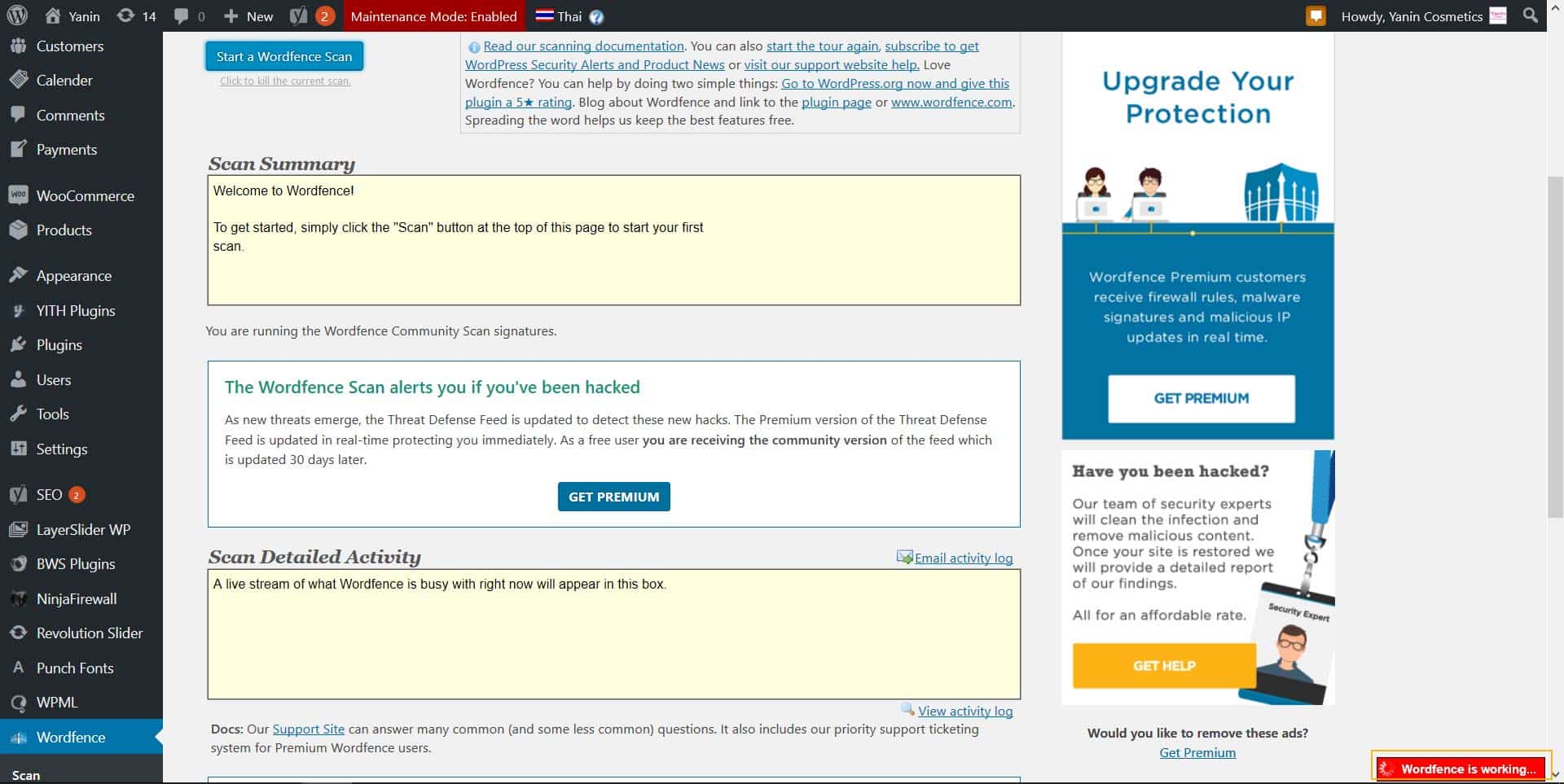
Task: Start a Wordfence Scan
Action: [284, 56]
